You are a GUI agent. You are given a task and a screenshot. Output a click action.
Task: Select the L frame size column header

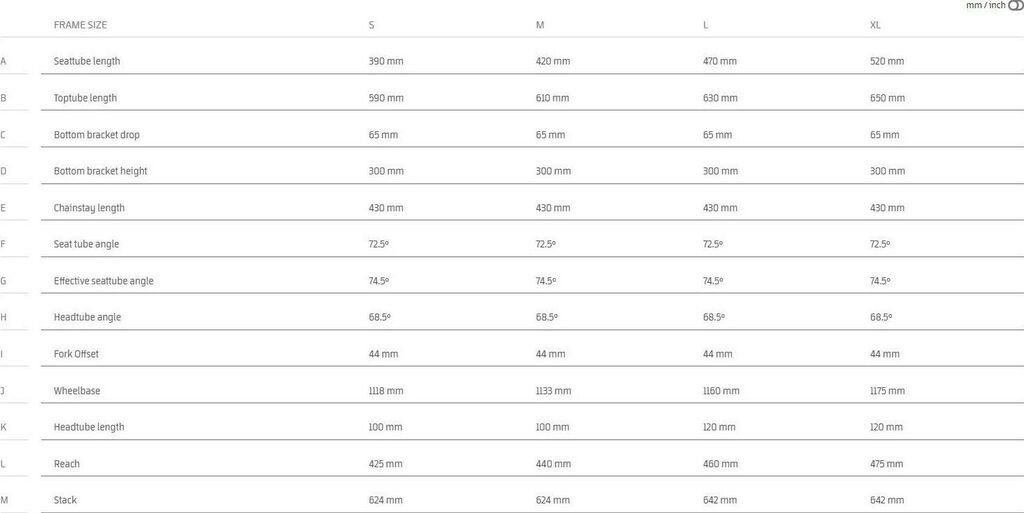pos(706,25)
